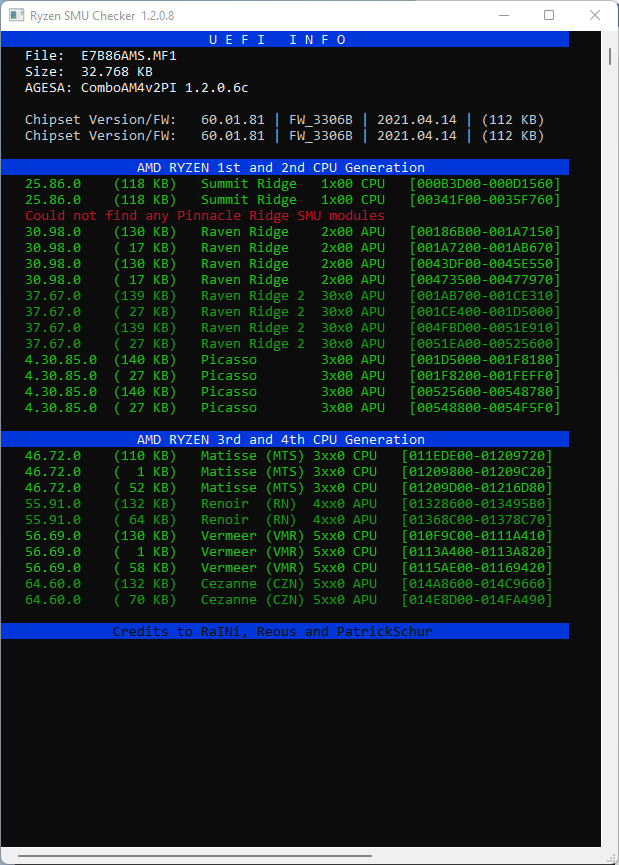This screenshot has height=865, width=619.
Task: Select Matisse address [01209800-01209C20]
Action: point(477,472)
